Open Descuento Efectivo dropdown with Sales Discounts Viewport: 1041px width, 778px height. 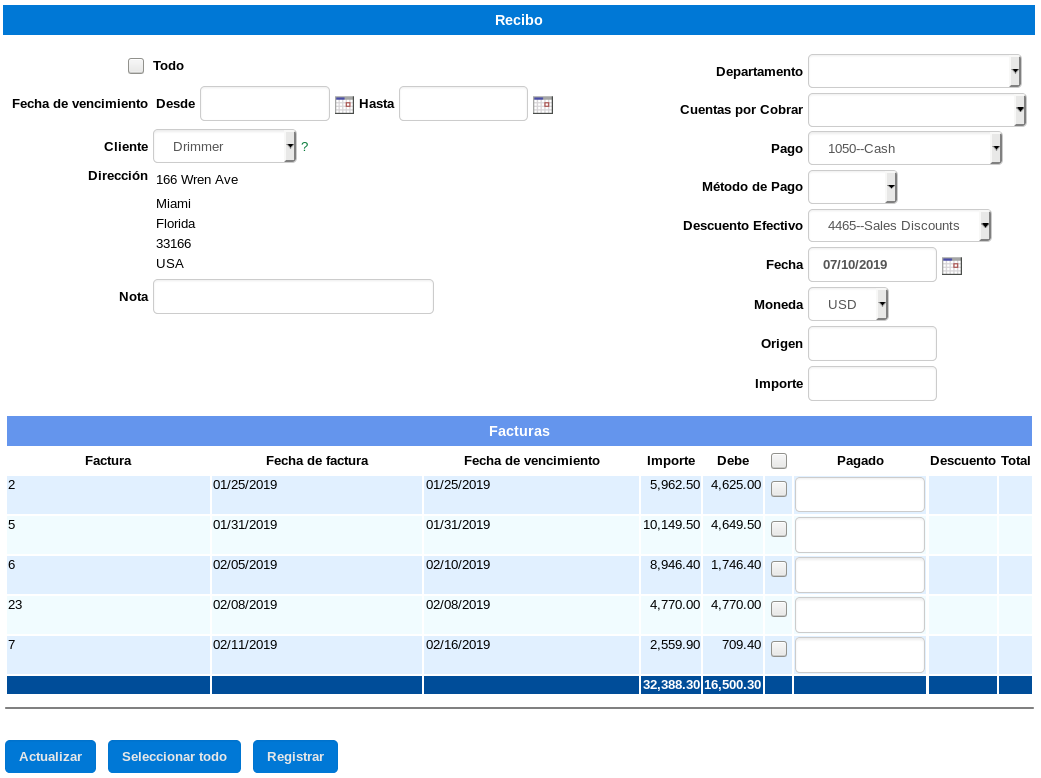coord(900,226)
